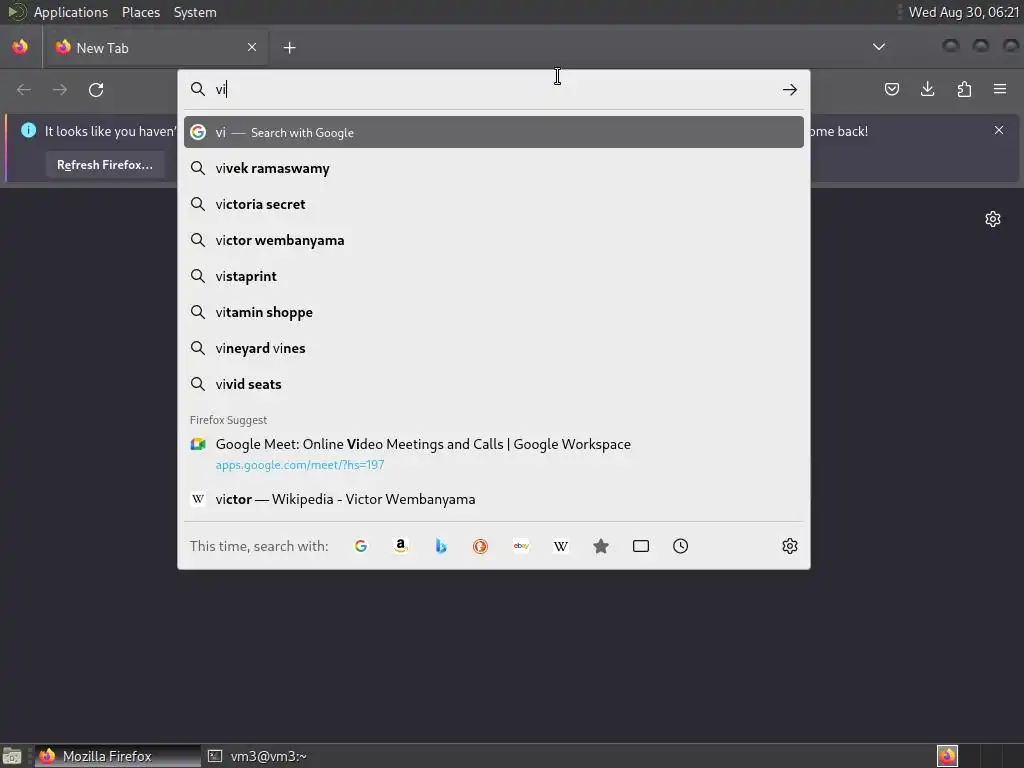Open the Applications menu
The width and height of the screenshot is (1024, 768).
71,12
